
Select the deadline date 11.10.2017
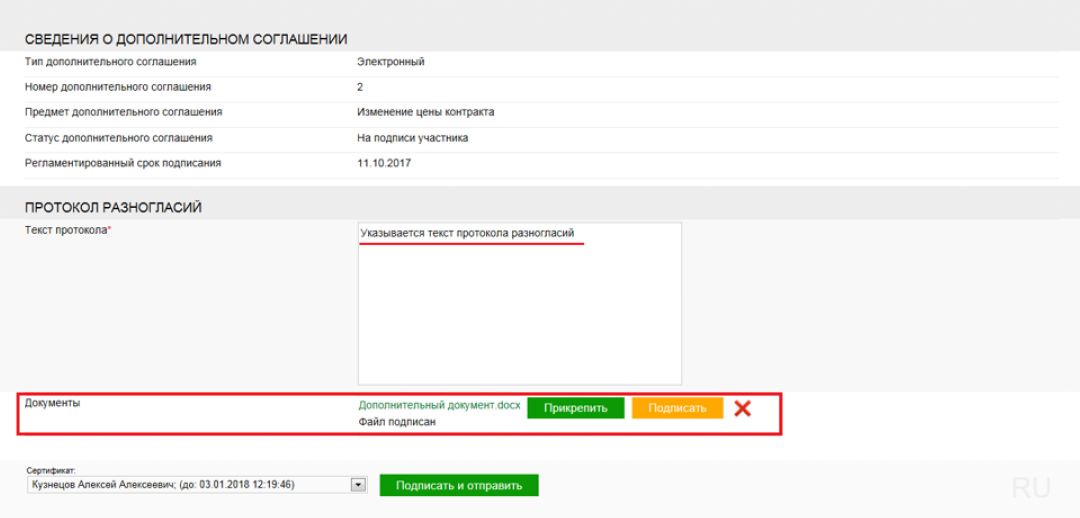pyautogui.click(x=384, y=163)
